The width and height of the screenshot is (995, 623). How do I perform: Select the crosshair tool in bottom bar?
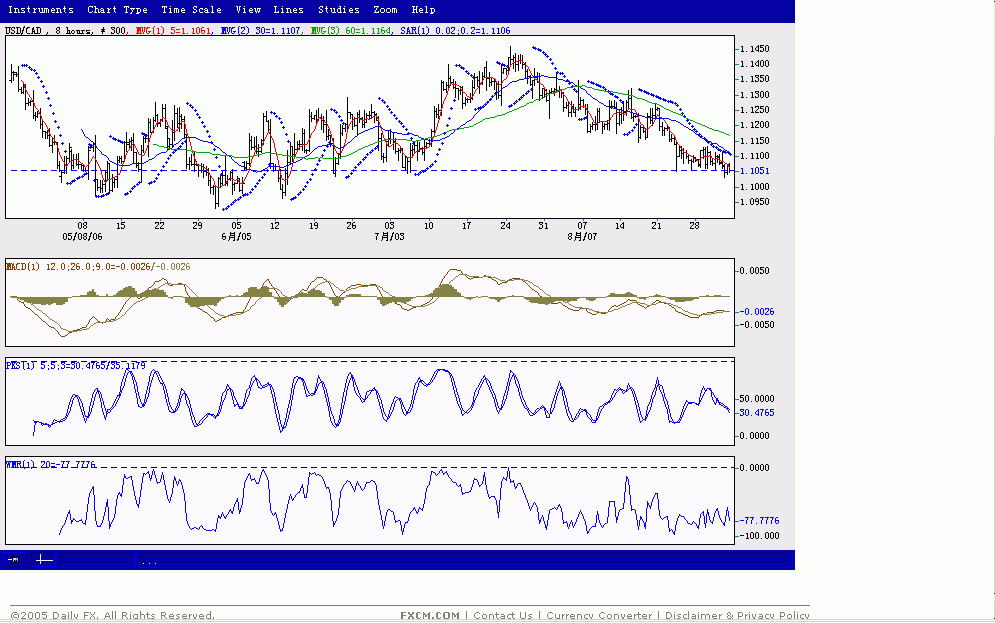[x=44, y=561]
